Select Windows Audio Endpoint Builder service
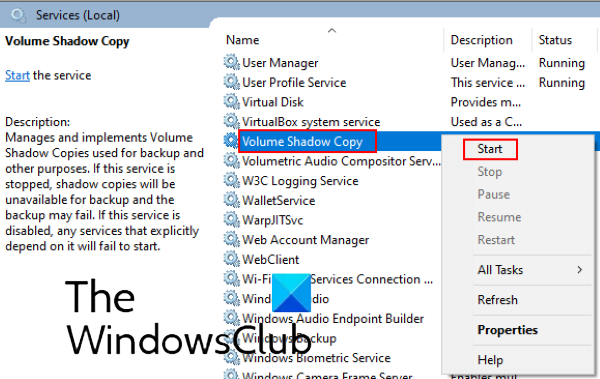600x379 pixels. point(333,319)
